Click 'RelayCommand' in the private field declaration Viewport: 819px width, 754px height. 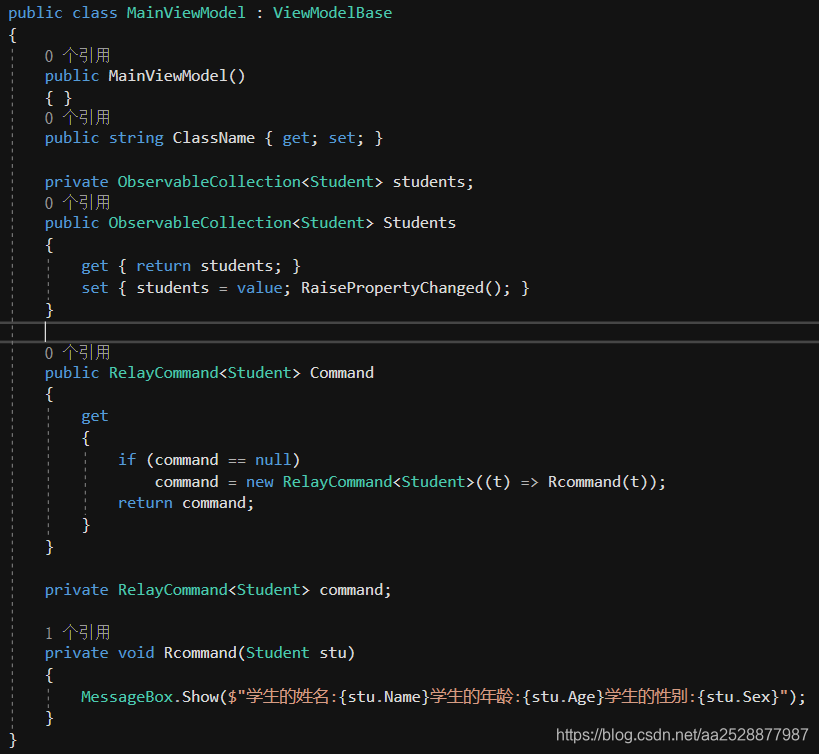(172, 590)
